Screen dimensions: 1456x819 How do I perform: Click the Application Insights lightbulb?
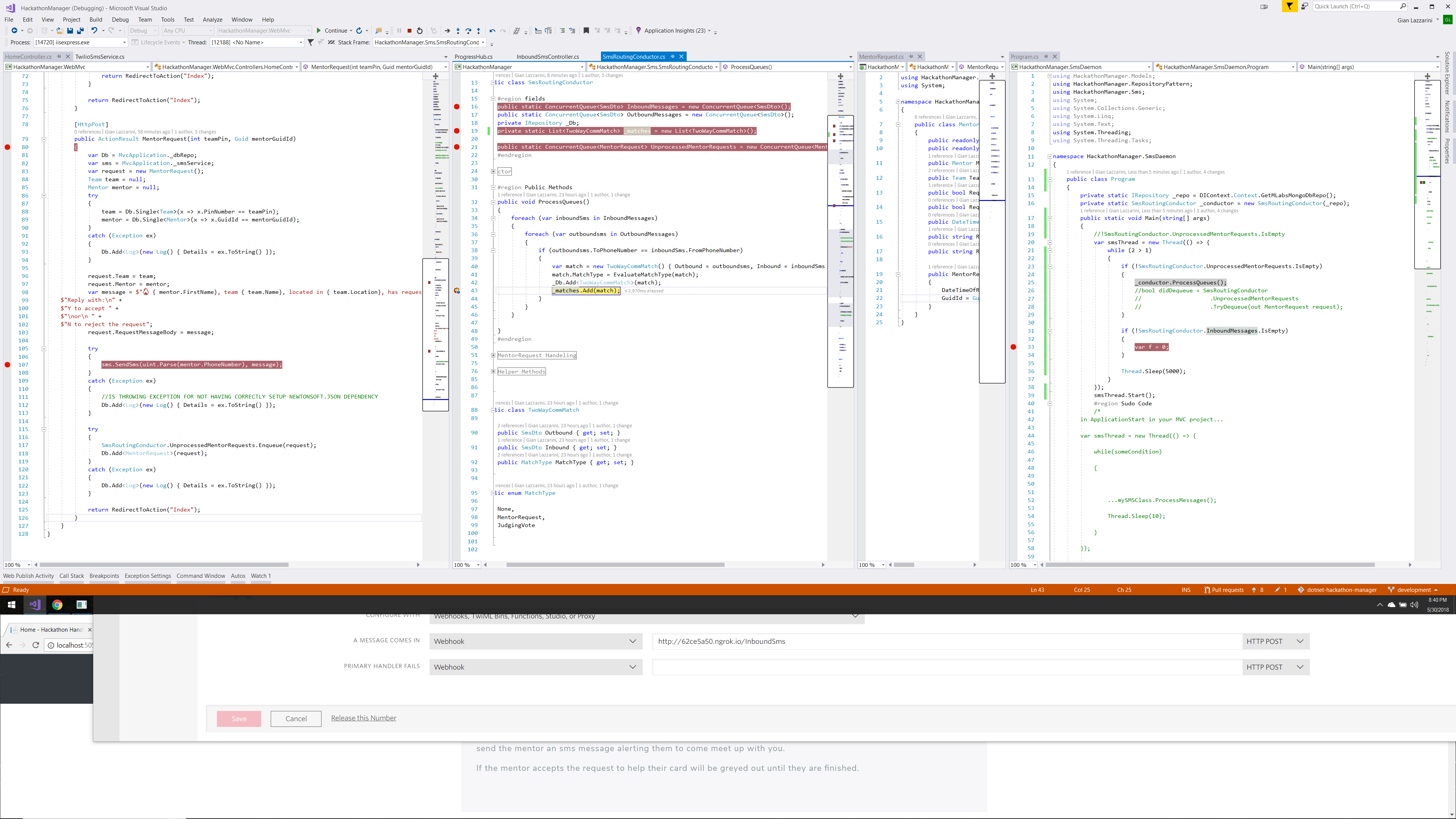(639, 30)
